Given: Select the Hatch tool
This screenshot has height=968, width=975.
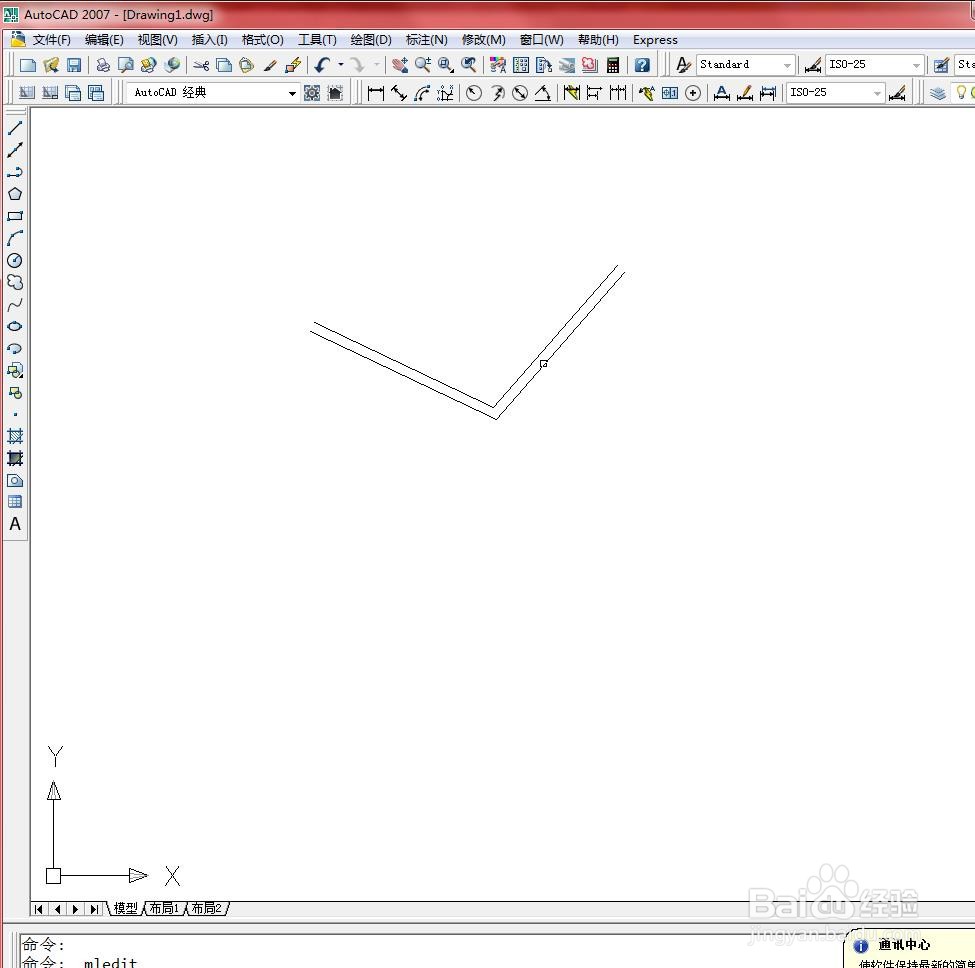Looking at the screenshot, I should (x=15, y=436).
